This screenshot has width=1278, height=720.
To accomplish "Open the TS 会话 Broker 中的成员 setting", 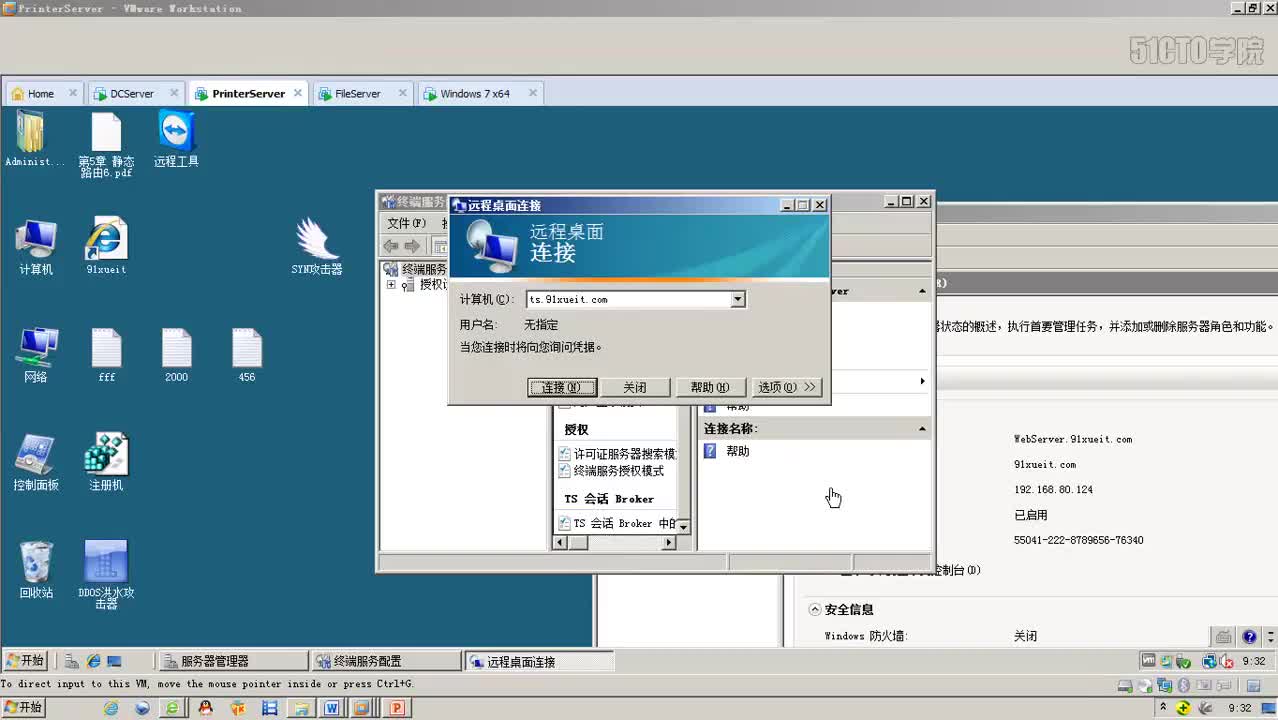I will (x=618, y=523).
